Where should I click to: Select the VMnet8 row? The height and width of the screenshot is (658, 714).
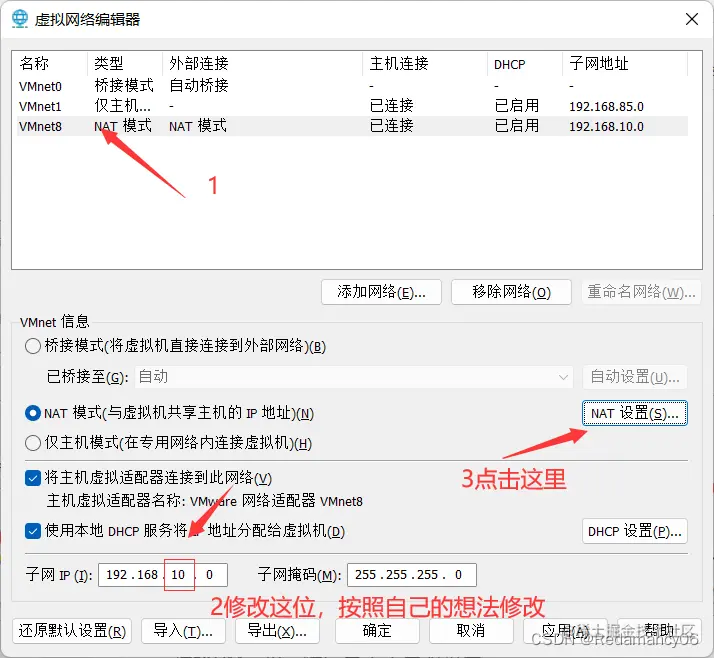coord(352,126)
